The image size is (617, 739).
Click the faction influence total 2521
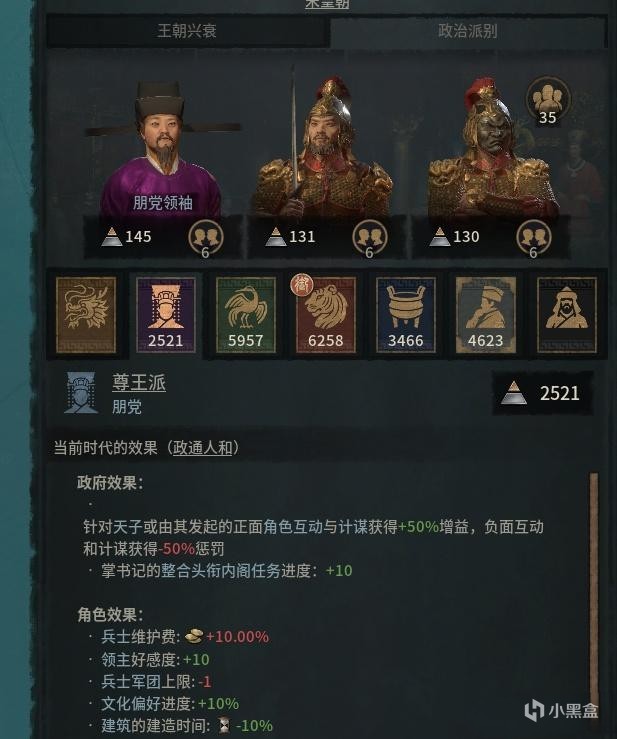(x=543, y=393)
